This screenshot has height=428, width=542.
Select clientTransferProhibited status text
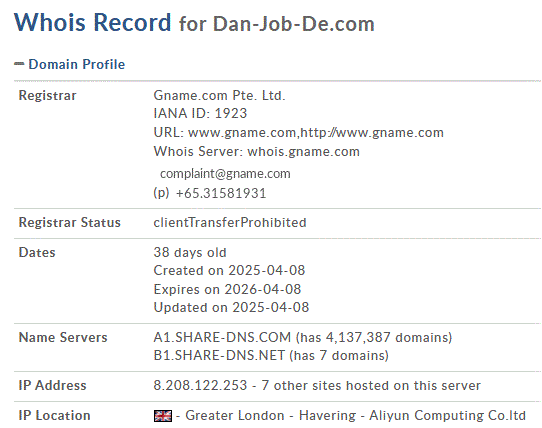click(x=230, y=223)
